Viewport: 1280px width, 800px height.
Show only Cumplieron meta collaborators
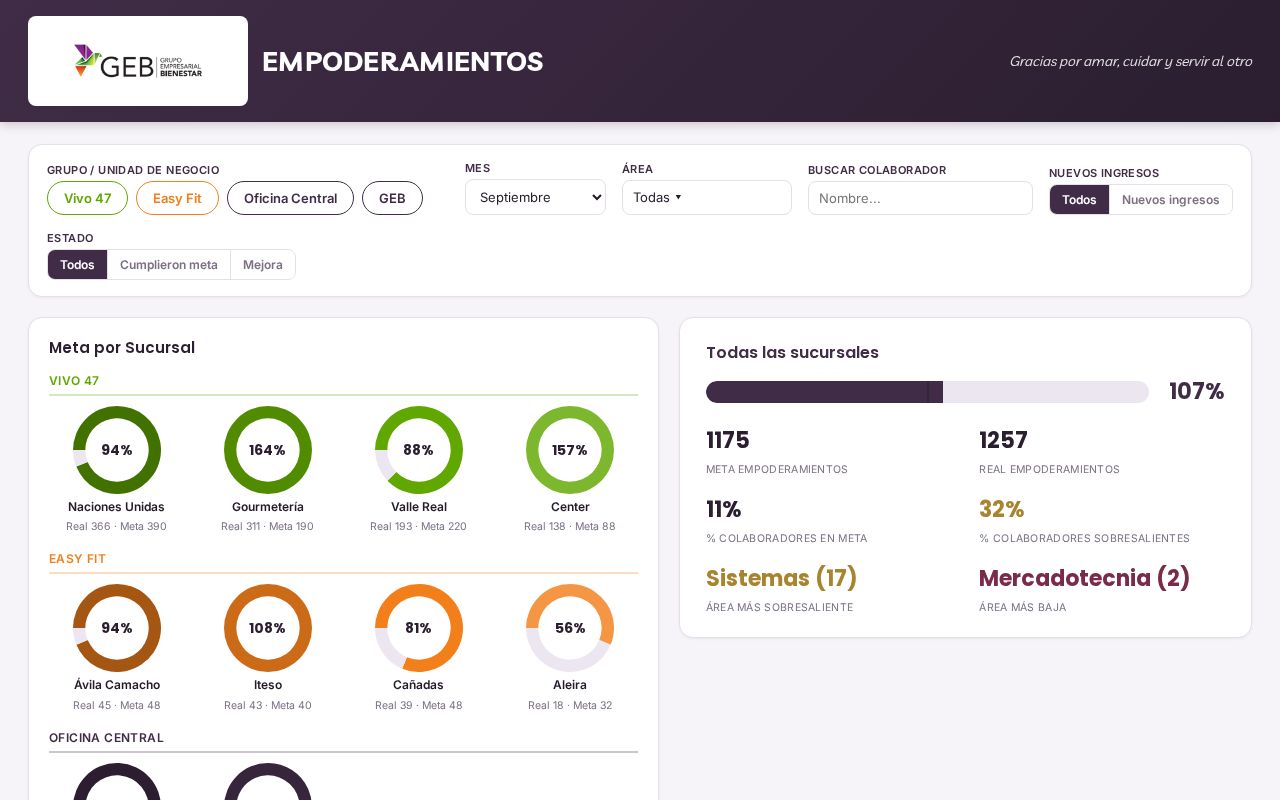tap(169, 265)
